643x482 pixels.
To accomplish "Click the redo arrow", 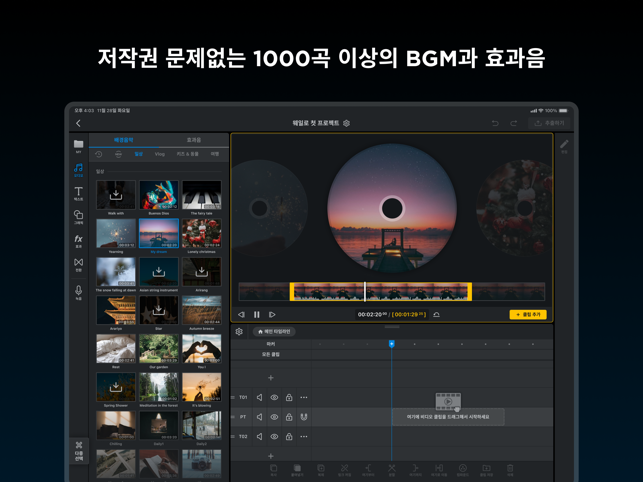I will pyautogui.click(x=513, y=123).
